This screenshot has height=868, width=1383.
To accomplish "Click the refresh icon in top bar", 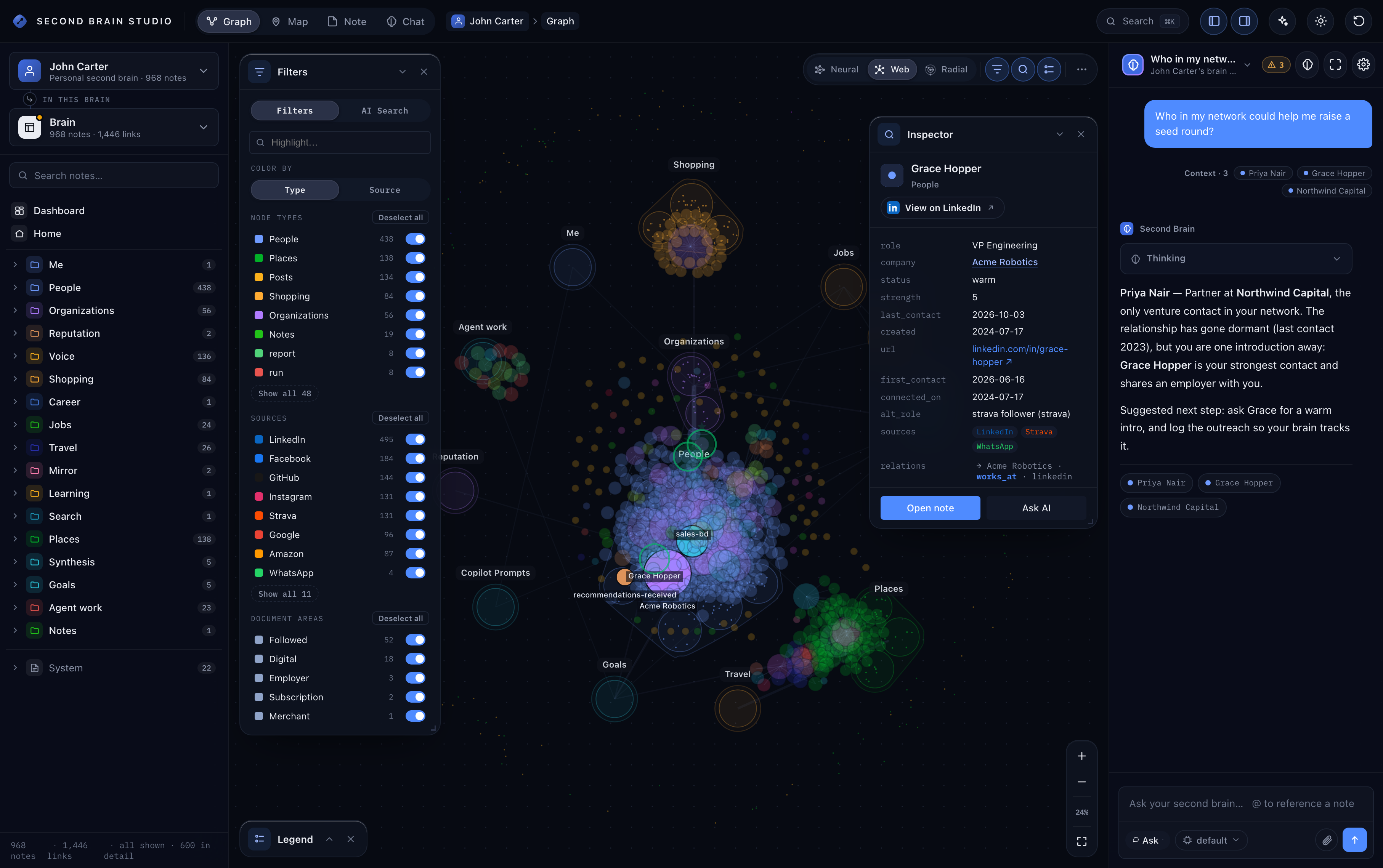I will pos(1358,21).
